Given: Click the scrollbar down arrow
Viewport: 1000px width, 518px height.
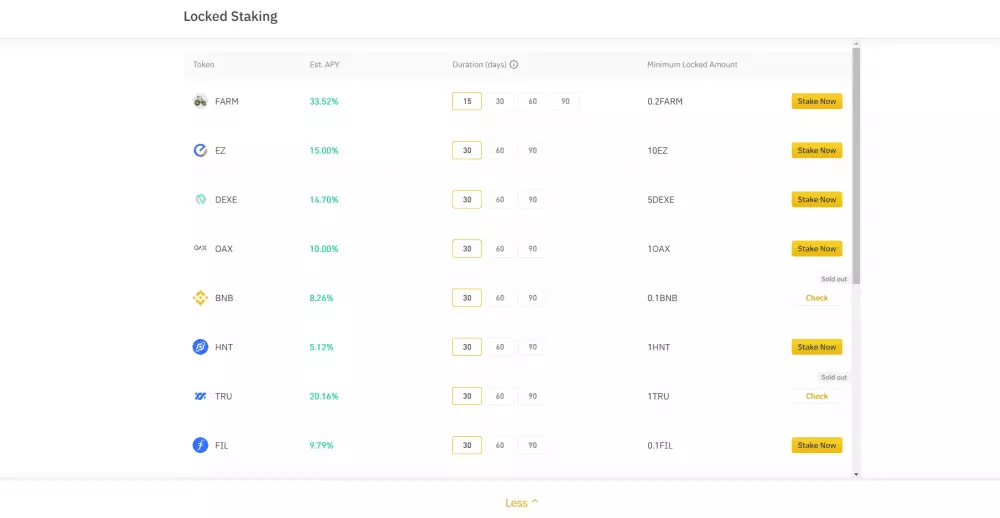Looking at the screenshot, I should point(856,475).
